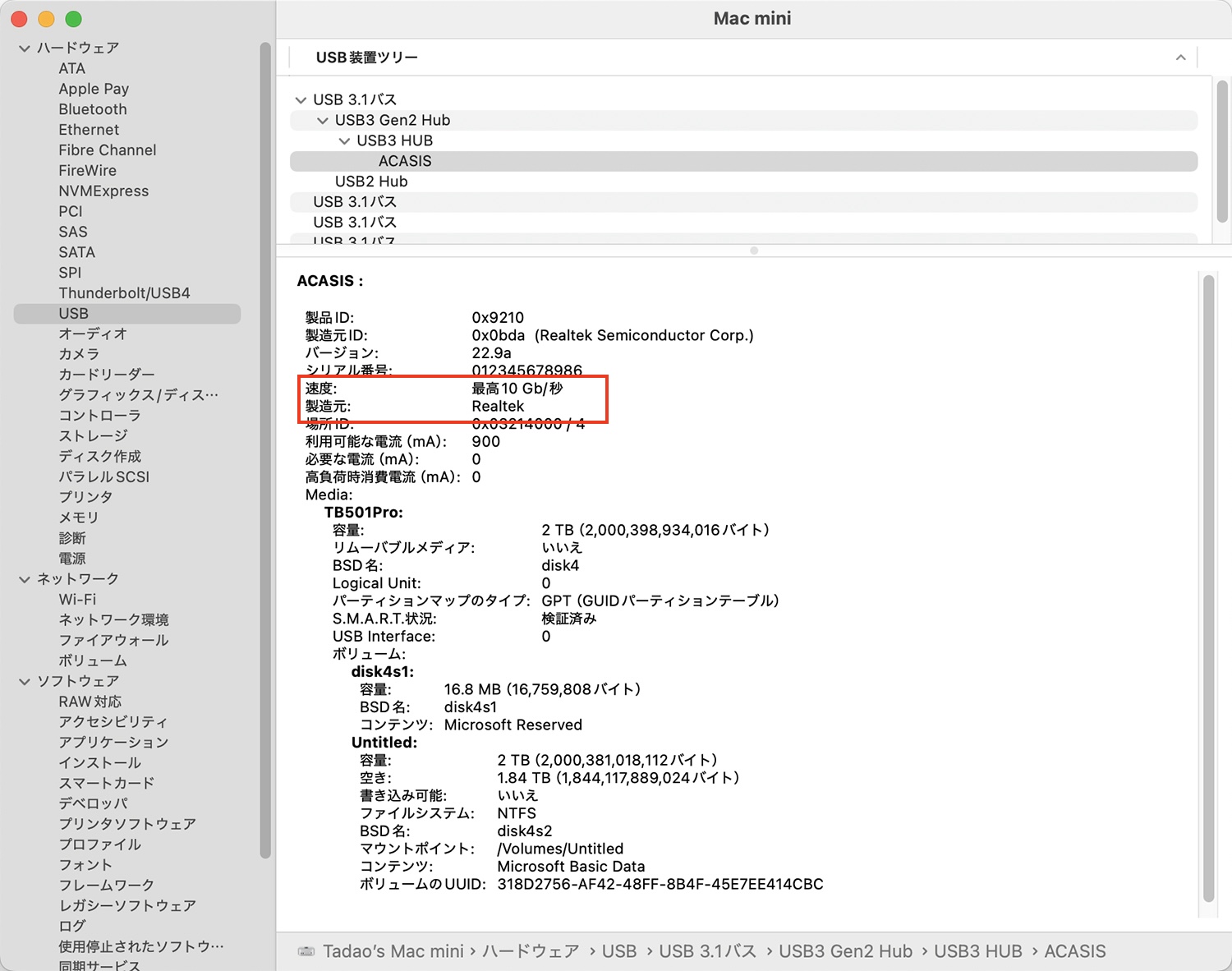
Task: Select オーディオ in the sidebar
Action: click(x=93, y=334)
